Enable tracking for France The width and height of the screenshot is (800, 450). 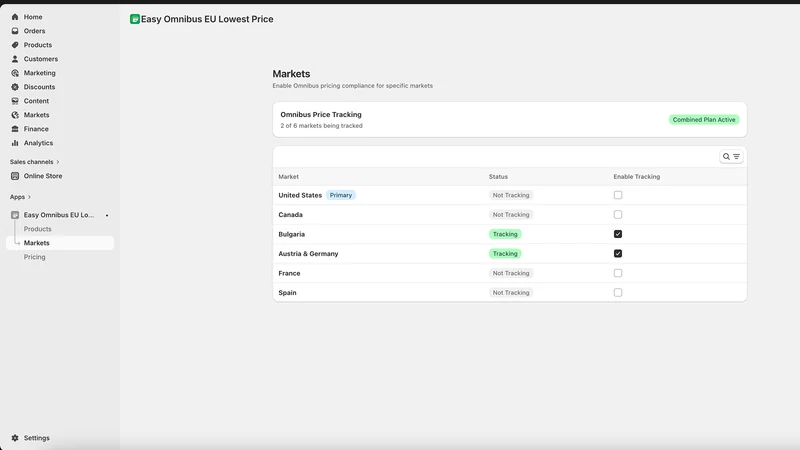click(x=618, y=273)
